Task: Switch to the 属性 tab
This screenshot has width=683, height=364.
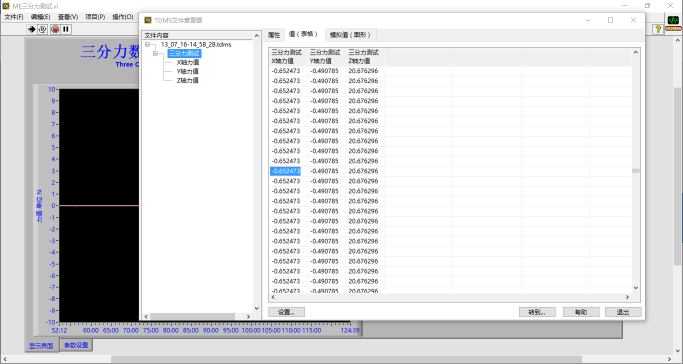Action: click(274, 35)
